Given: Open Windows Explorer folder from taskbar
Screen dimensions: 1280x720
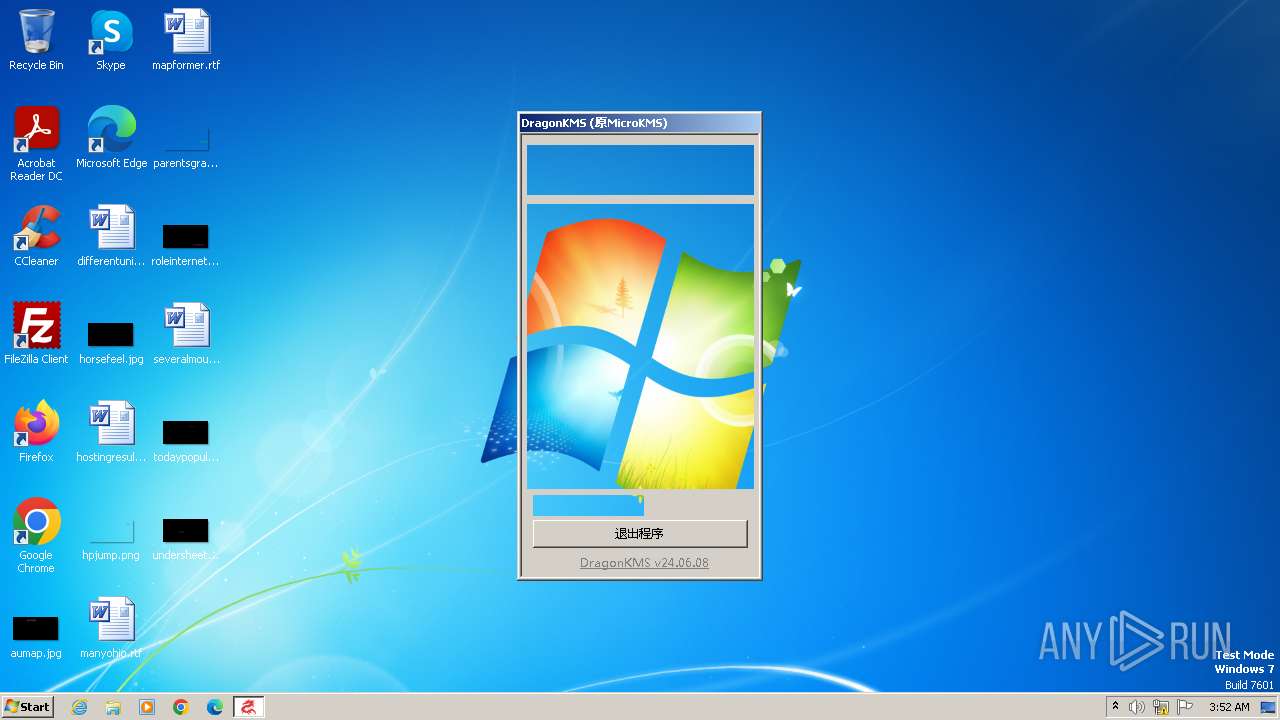Looking at the screenshot, I should pyautogui.click(x=113, y=707).
